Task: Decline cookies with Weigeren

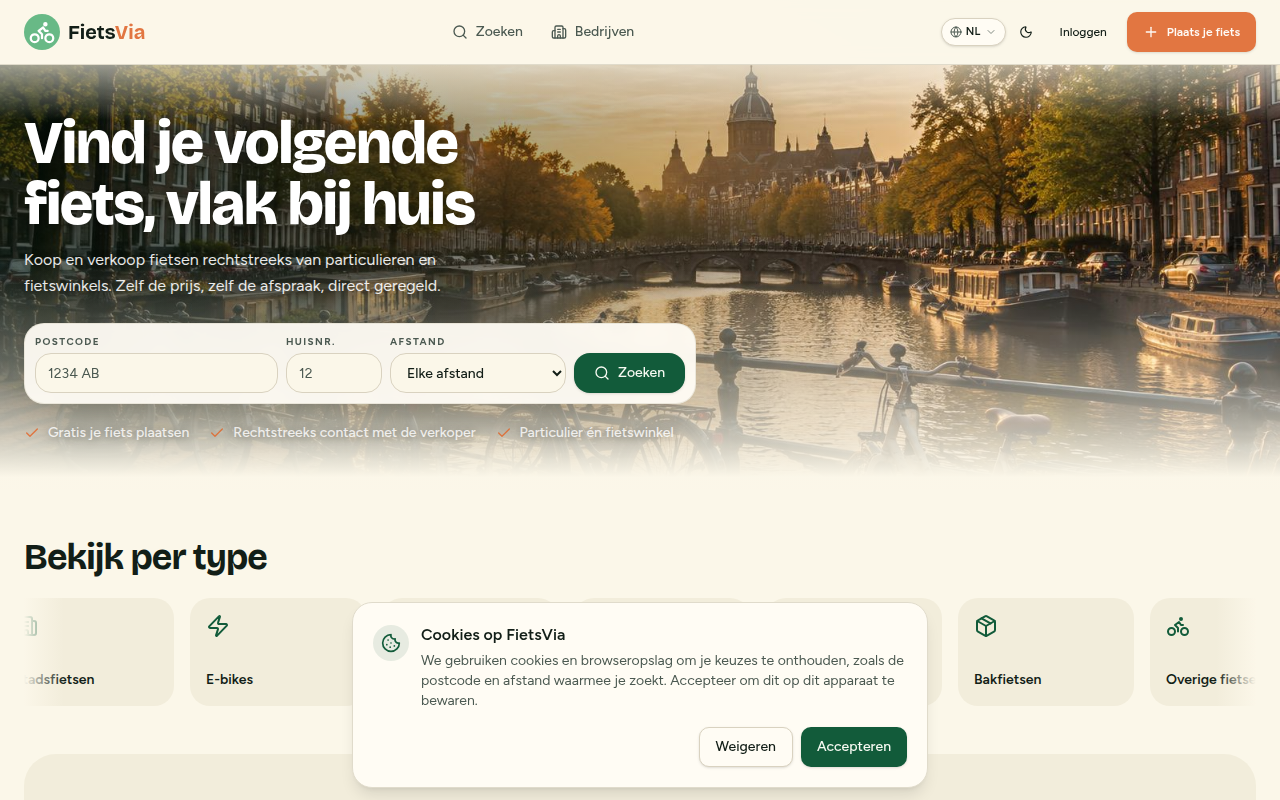Action: pos(746,747)
